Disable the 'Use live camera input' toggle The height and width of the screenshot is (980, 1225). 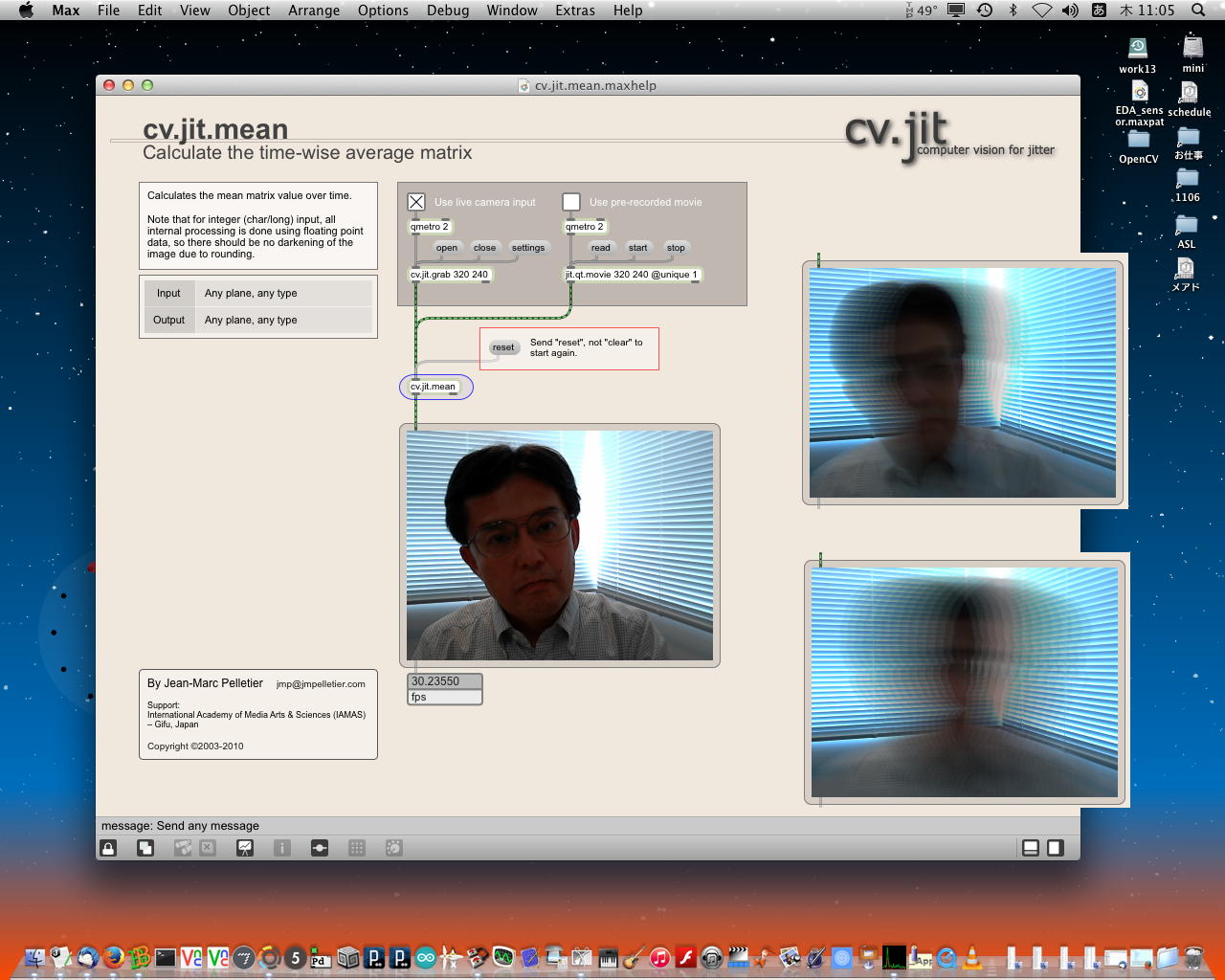(x=416, y=202)
